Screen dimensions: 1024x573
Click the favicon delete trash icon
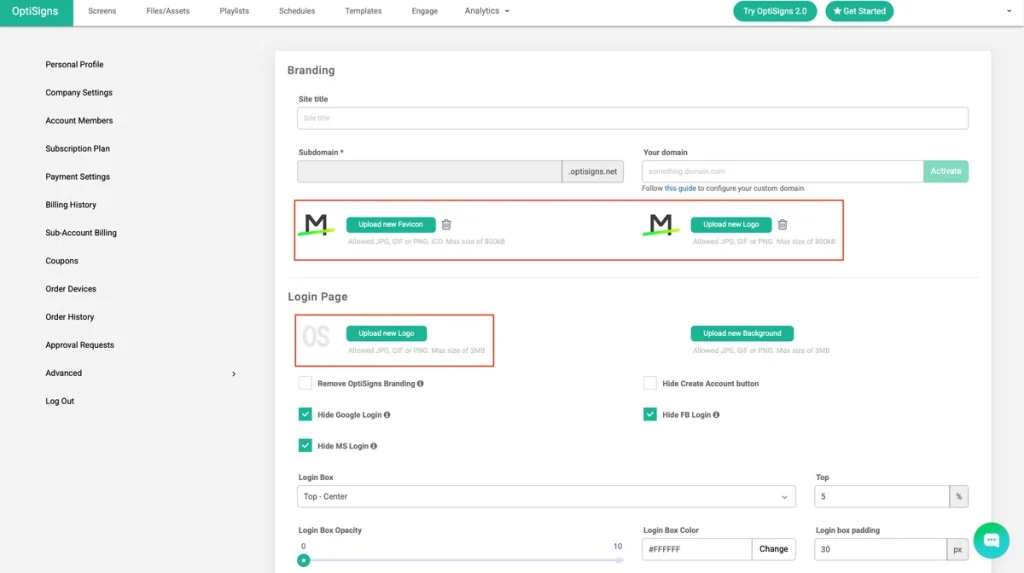coord(446,225)
